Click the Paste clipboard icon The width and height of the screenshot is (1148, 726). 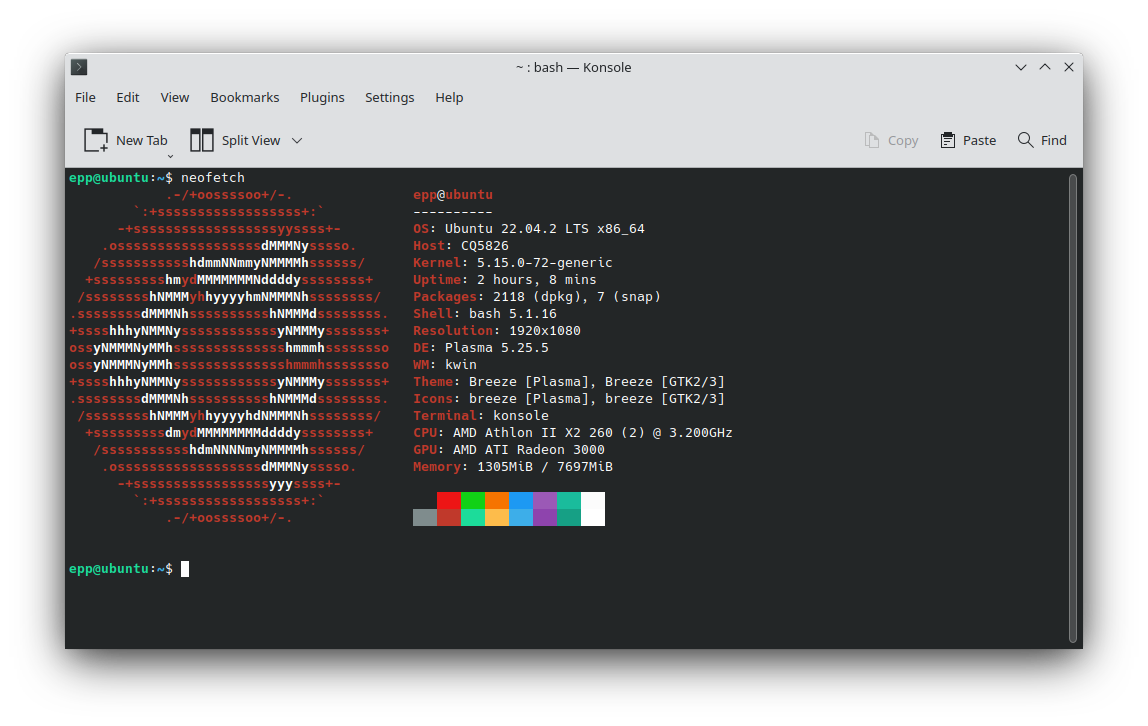click(x=947, y=140)
